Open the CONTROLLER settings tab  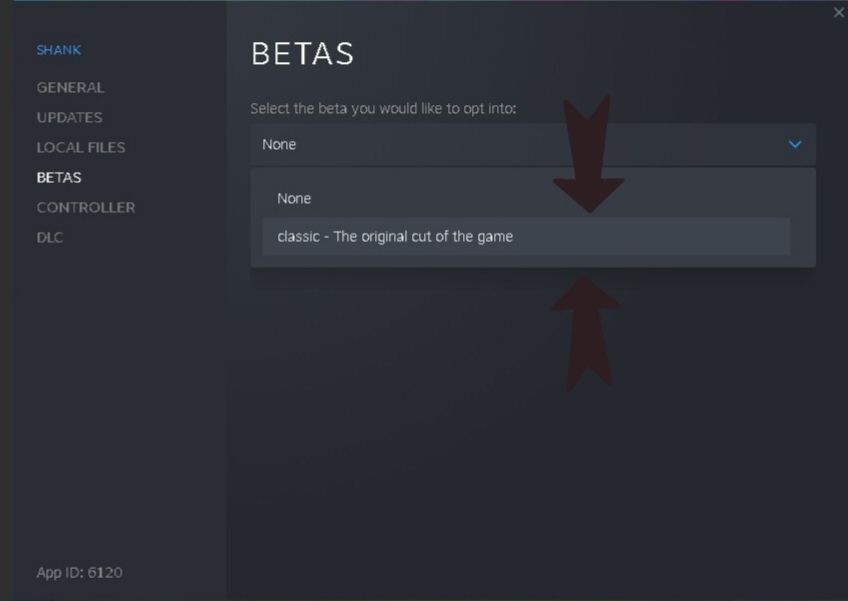coord(86,207)
